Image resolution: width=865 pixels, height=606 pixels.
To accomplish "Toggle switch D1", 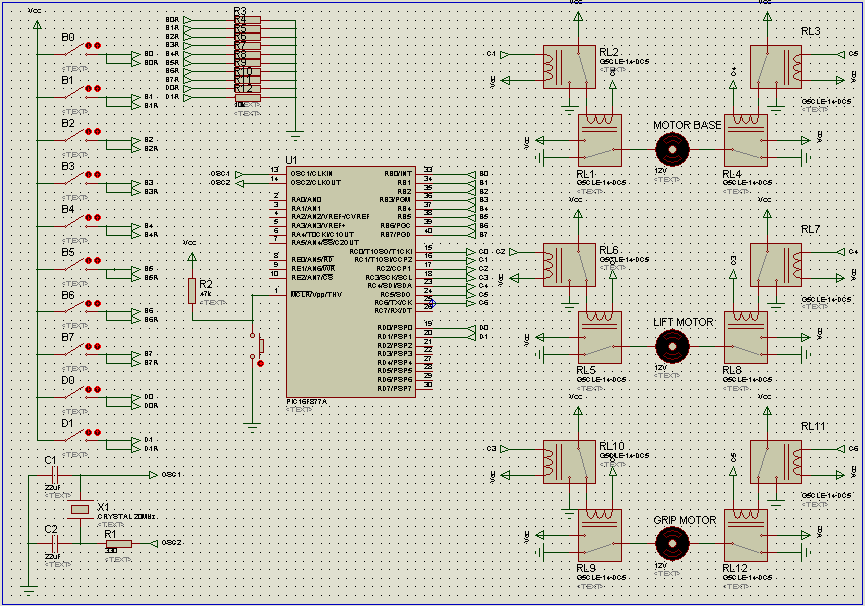I will tap(76, 437).
